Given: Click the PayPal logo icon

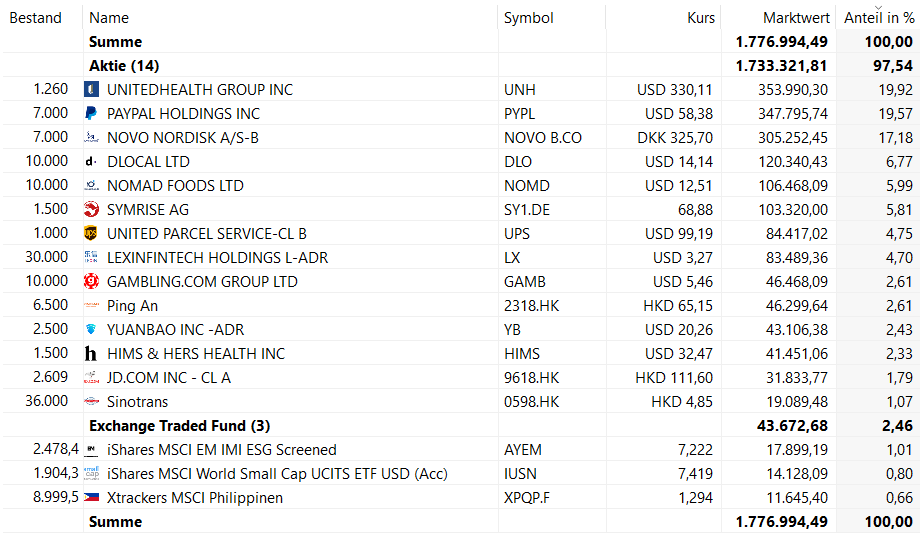Looking at the screenshot, I should pyautogui.click(x=91, y=114).
